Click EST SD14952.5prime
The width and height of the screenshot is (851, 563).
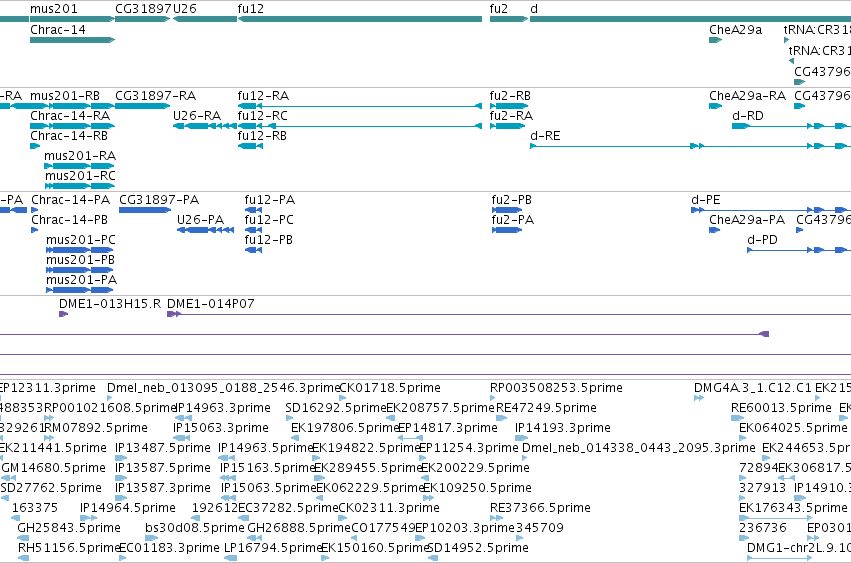478,548
